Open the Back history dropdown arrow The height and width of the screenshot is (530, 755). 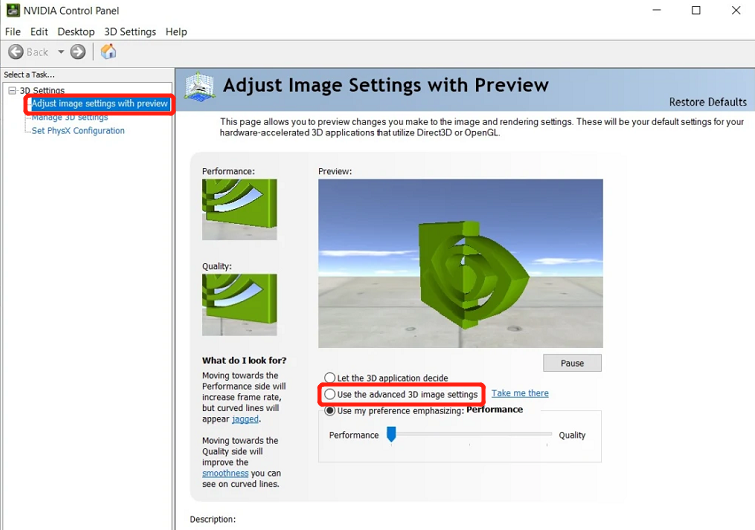pyautogui.click(x=61, y=52)
